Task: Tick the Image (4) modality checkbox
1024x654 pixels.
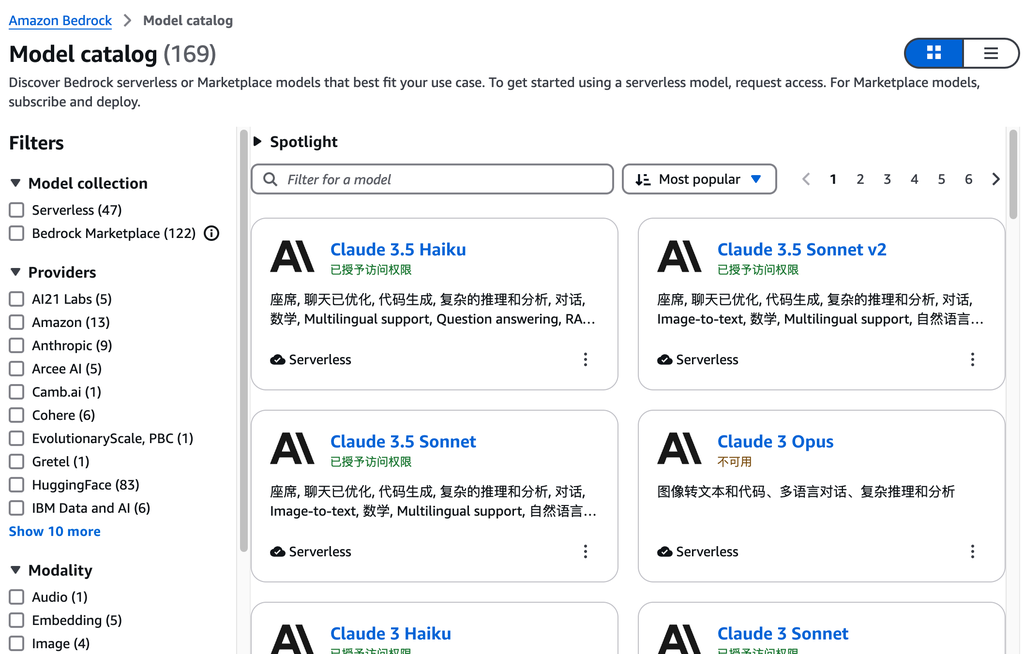Action: point(16,644)
